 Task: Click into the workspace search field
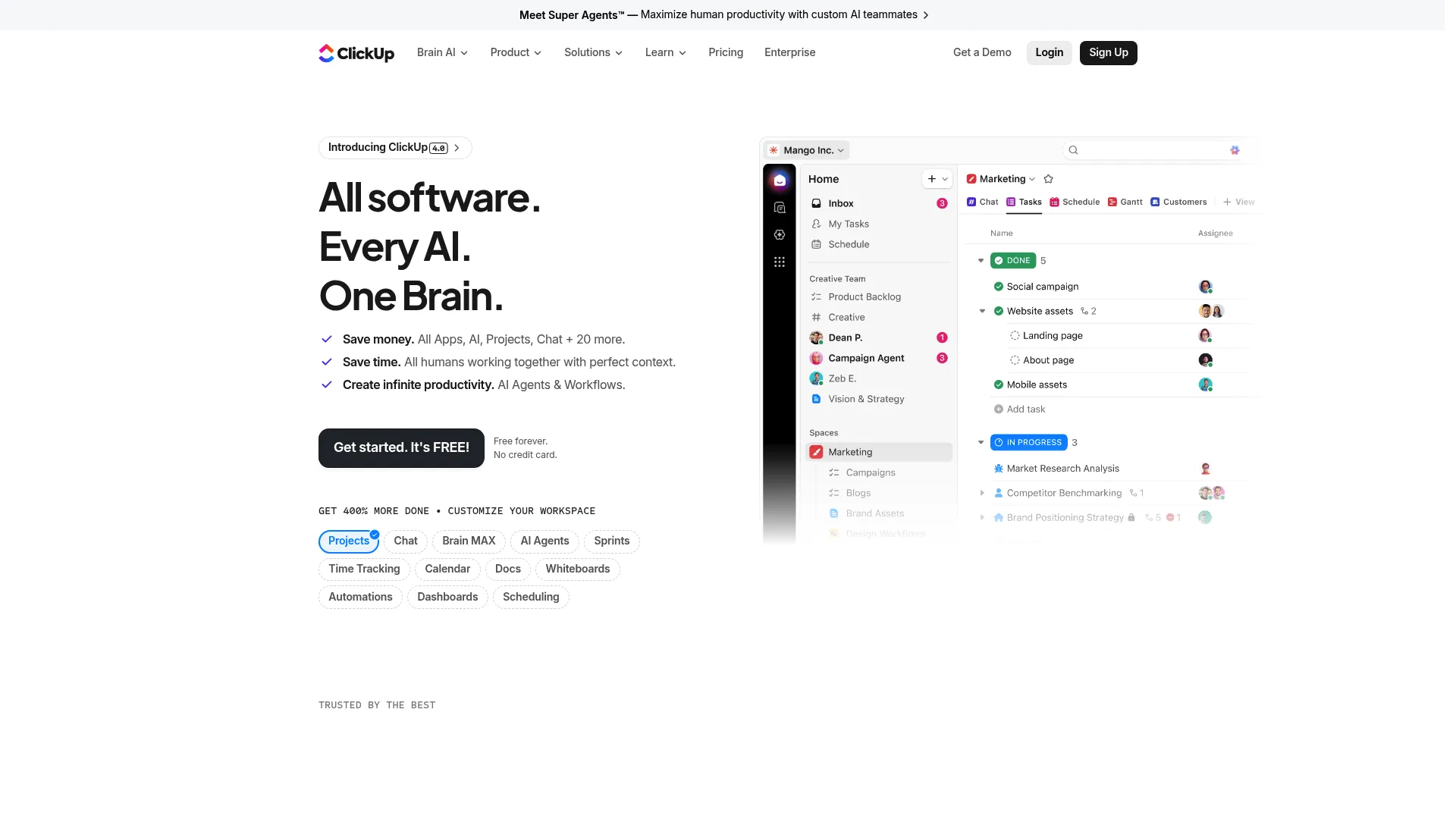coord(1151,150)
